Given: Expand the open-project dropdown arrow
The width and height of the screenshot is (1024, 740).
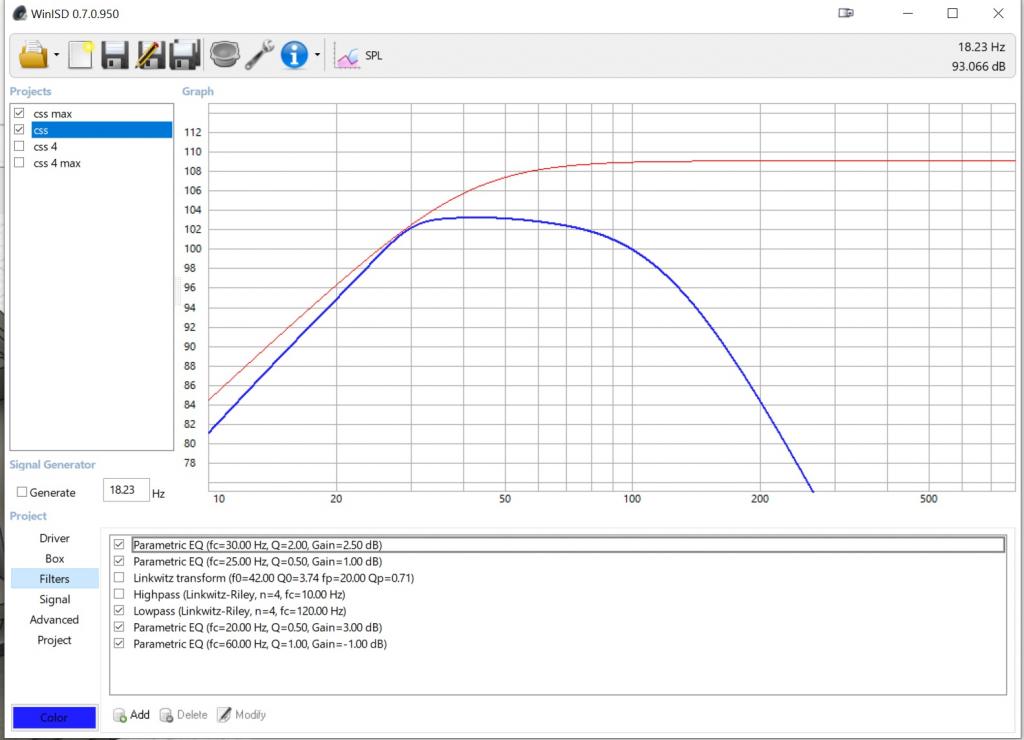Looking at the screenshot, I should 57,55.
